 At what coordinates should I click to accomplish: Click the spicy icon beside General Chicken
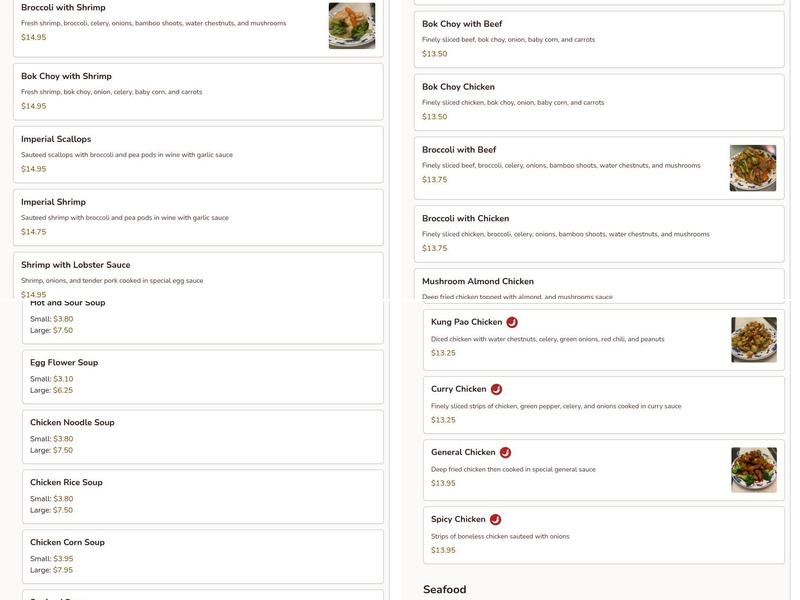(x=505, y=453)
